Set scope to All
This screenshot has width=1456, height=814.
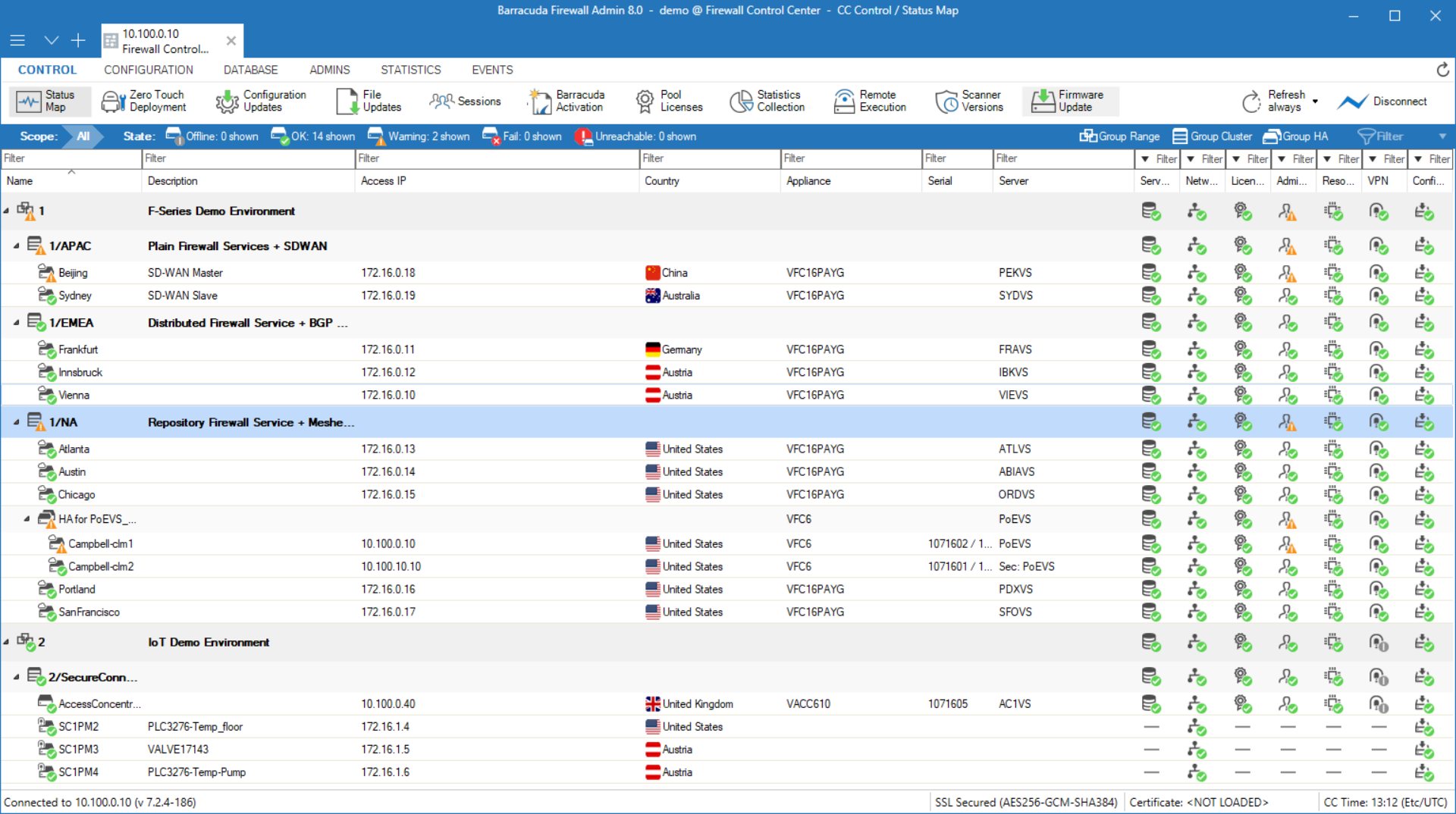pos(83,136)
